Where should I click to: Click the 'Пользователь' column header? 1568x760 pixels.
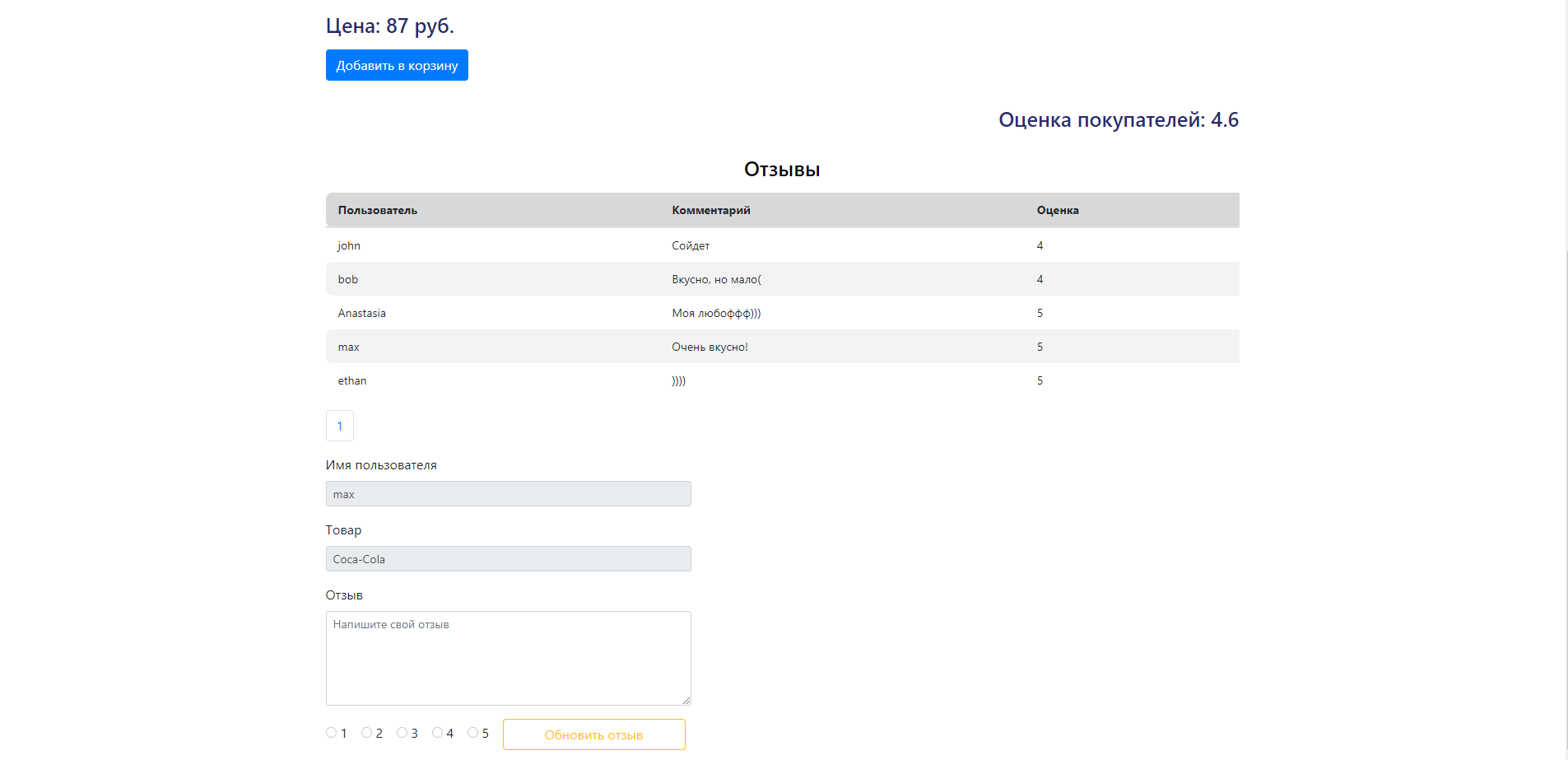pos(378,210)
